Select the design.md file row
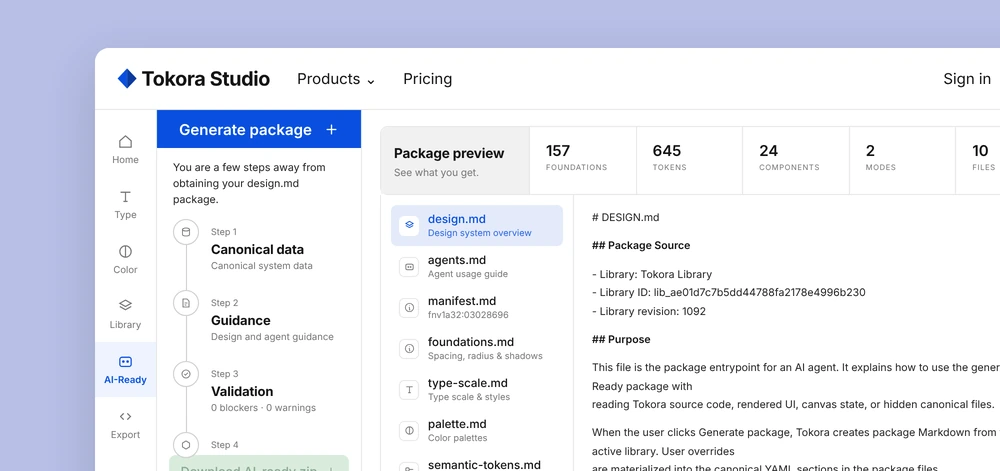 pos(477,226)
